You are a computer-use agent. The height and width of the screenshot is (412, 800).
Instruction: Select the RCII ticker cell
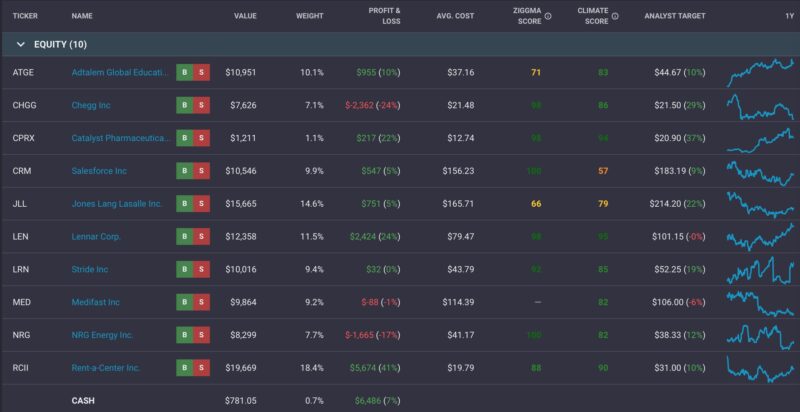point(21,368)
